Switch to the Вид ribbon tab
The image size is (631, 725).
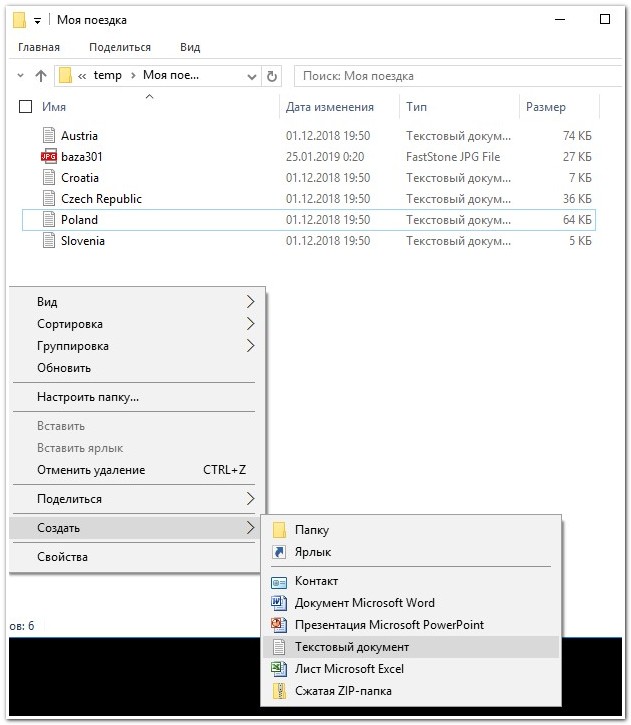pos(190,47)
